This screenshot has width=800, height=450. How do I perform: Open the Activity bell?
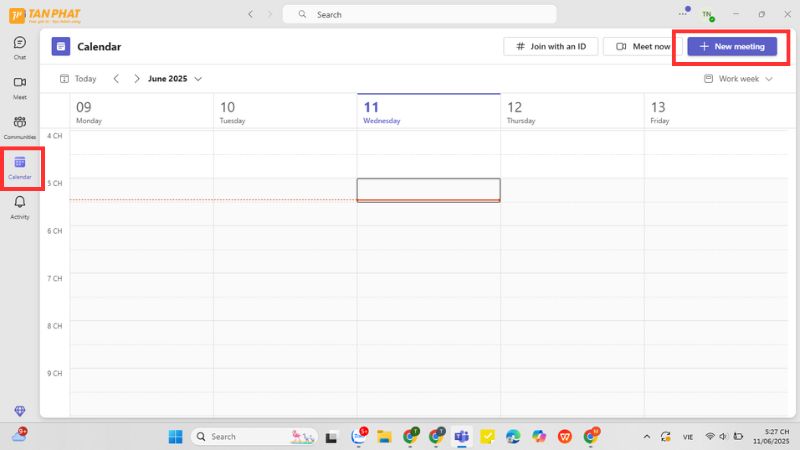20,207
